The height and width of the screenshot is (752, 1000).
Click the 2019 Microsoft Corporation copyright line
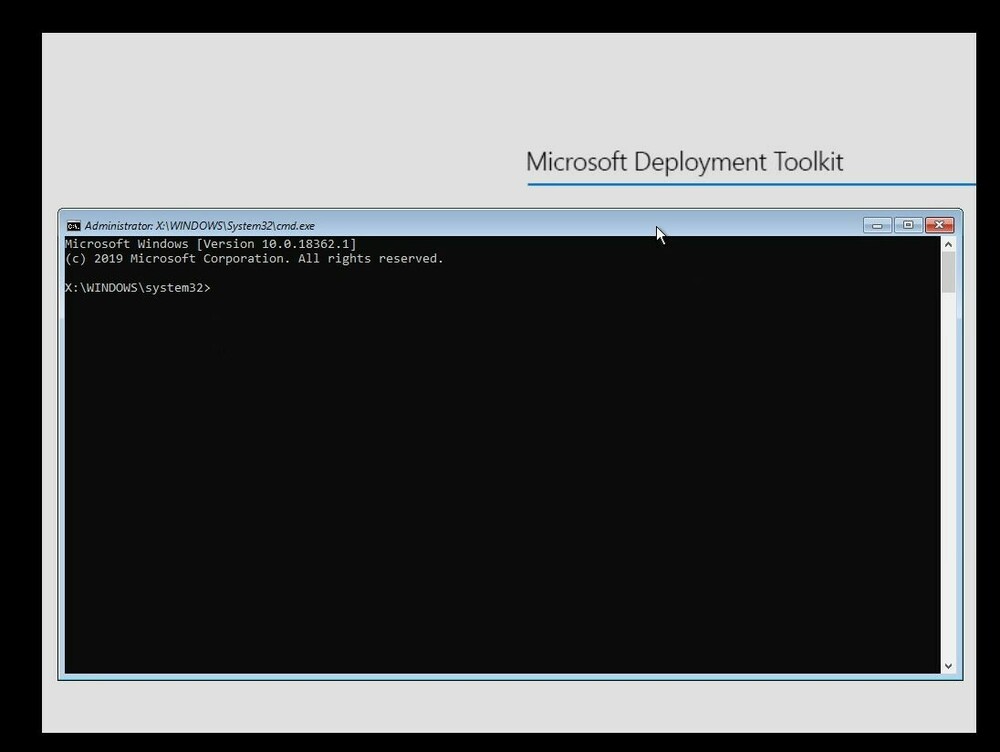point(254,259)
